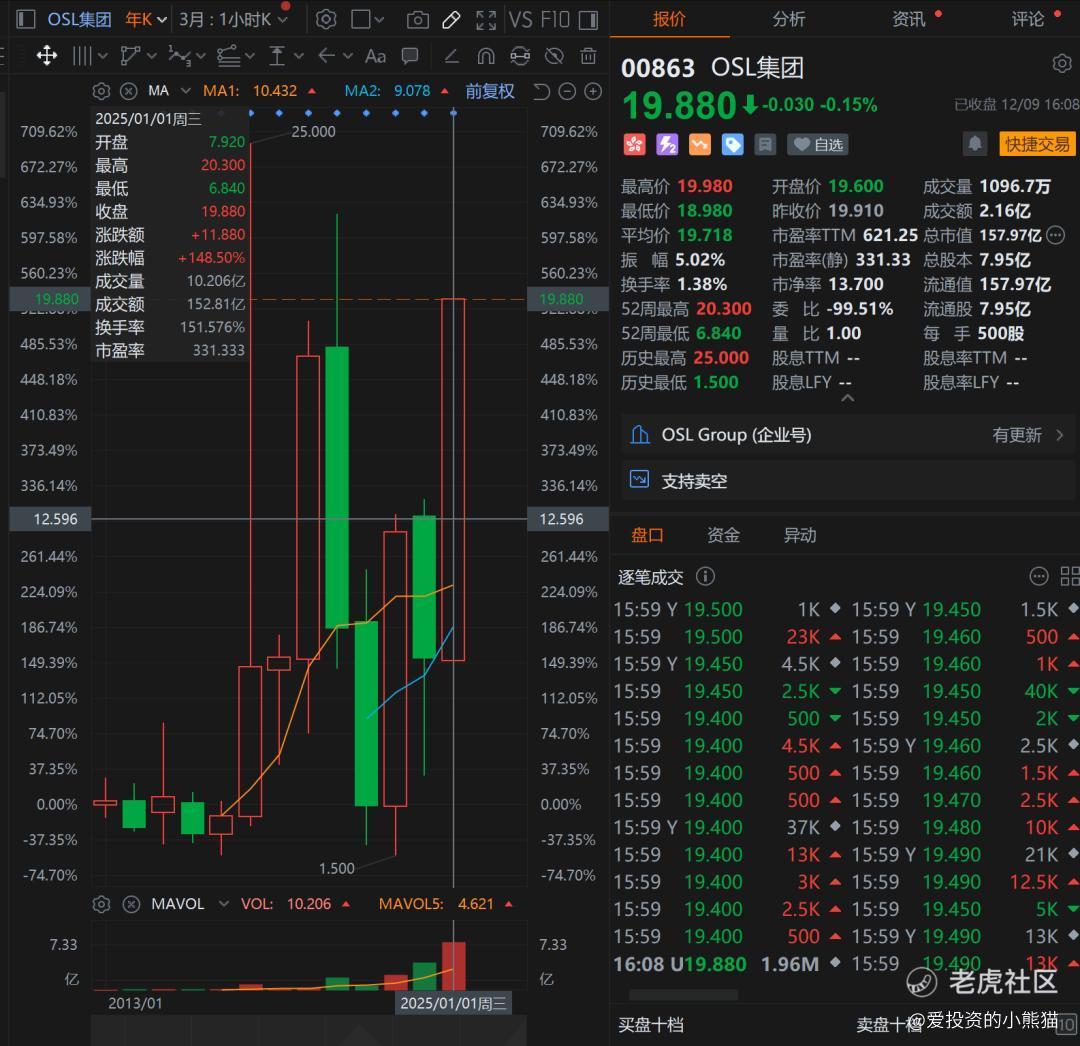This screenshot has height=1046, width=1080.
Task: Open the MA indicator dropdown
Action: pyautogui.click(x=185, y=91)
